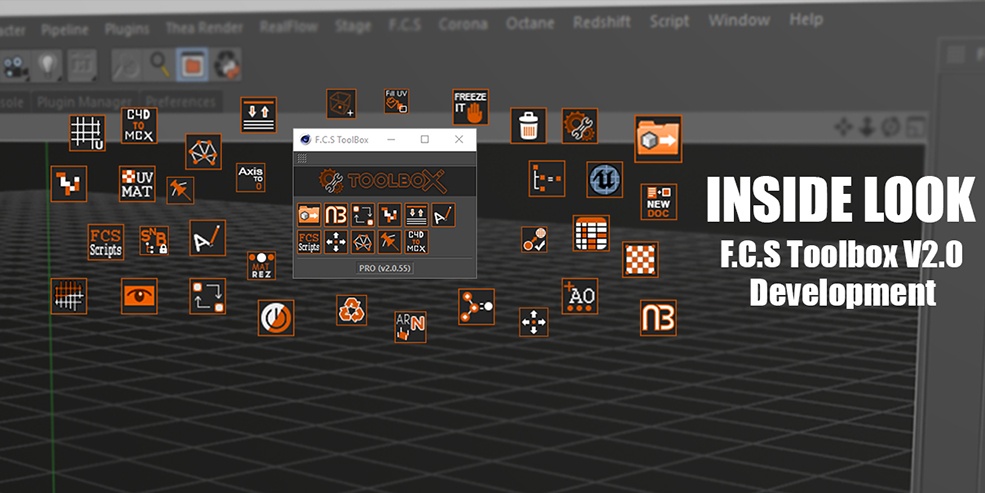The height and width of the screenshot is (493, 985).
Task: Switch to the Preferences tab
Action: pyautogui.click(x=181, y=101)
